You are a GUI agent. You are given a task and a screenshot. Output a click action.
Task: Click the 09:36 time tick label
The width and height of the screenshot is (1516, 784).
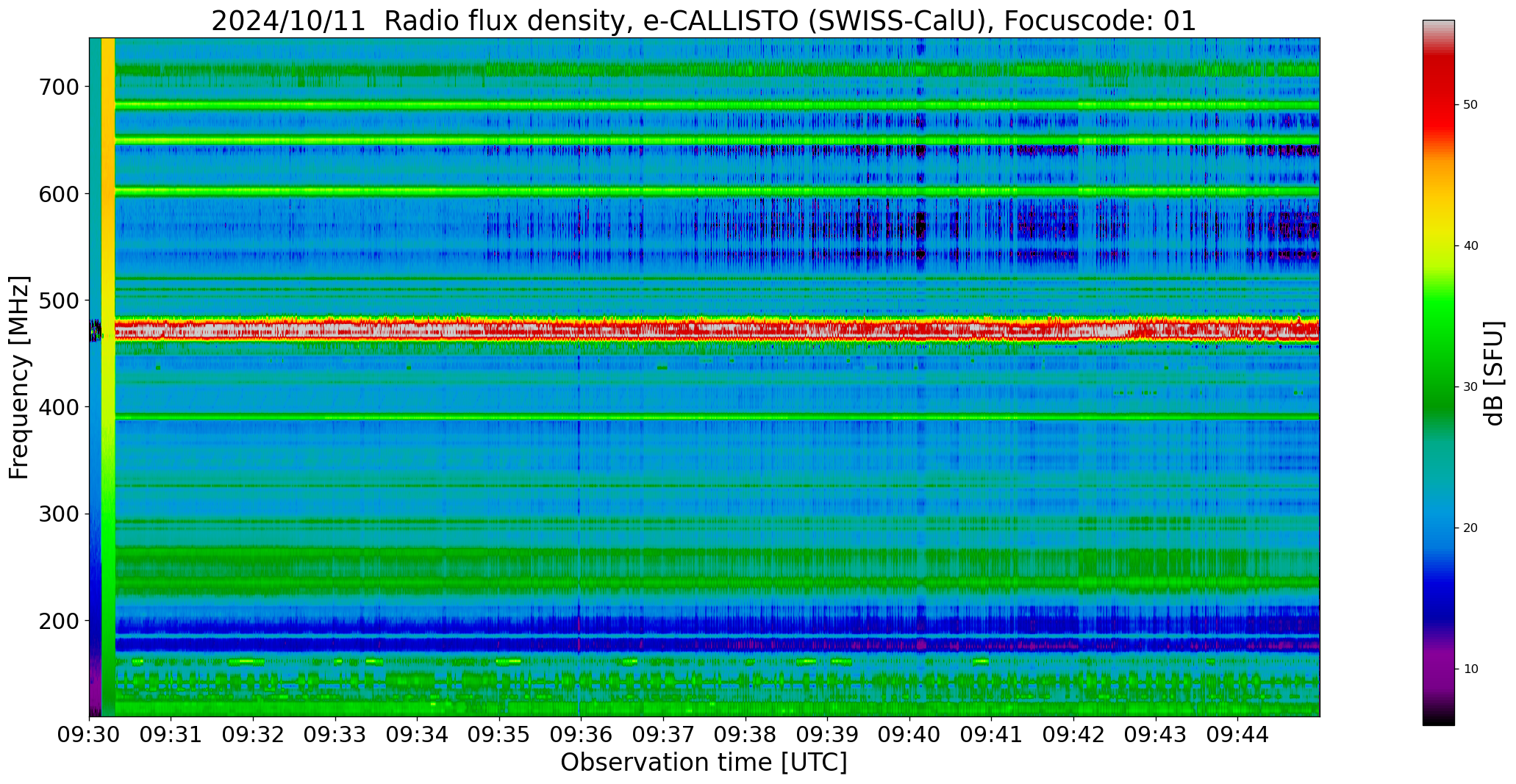pyautogui.click(x=582, y=734)
